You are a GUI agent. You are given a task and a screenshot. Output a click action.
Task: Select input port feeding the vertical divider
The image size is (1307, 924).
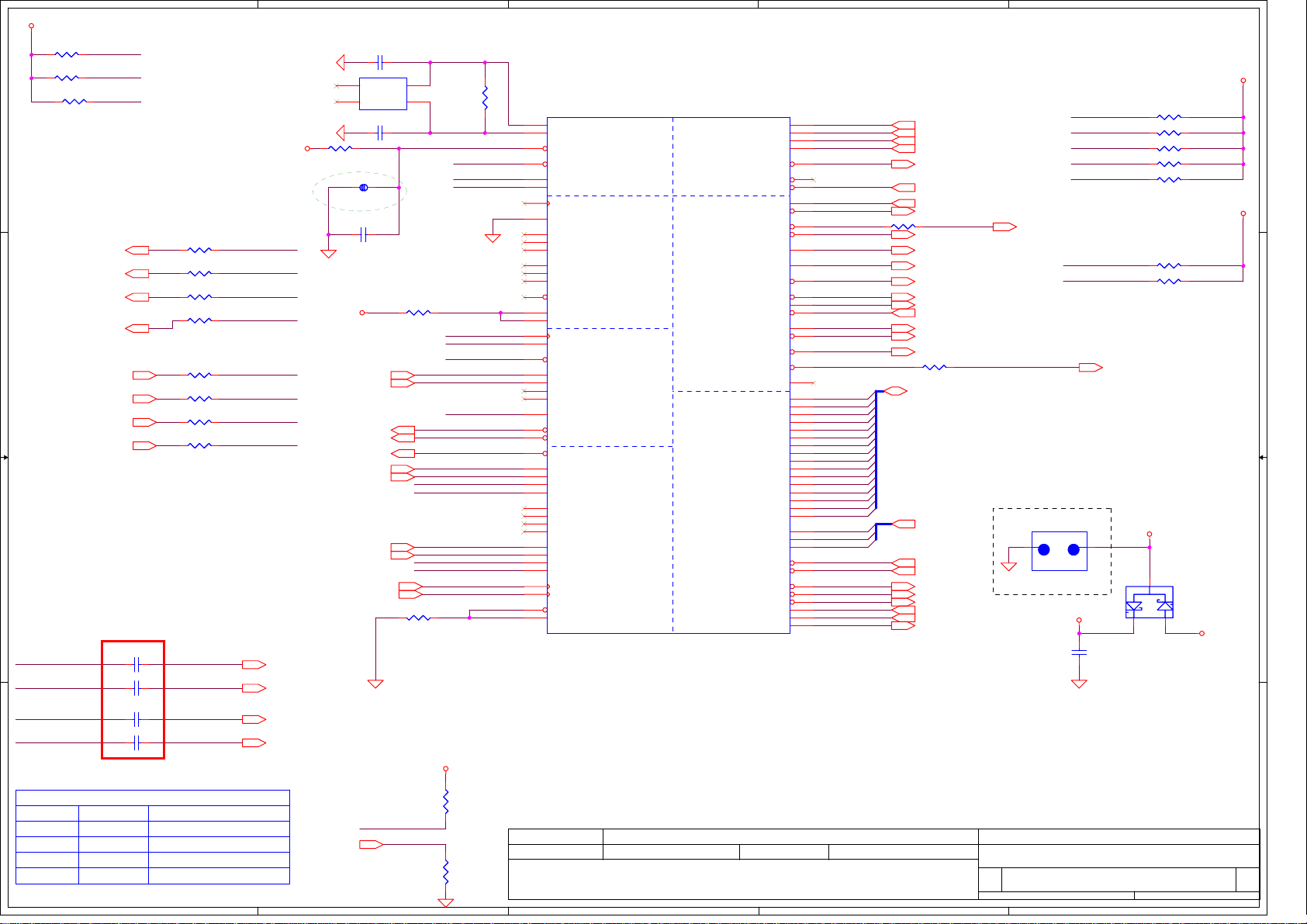coord(371,844)
